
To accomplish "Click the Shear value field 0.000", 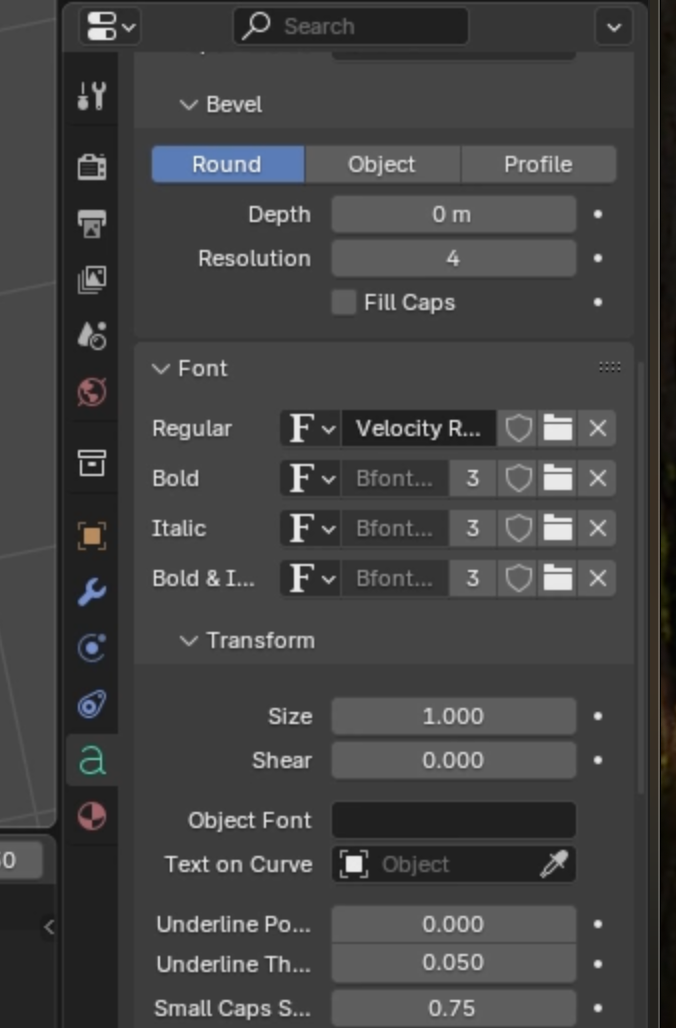I will click(454, 760).
